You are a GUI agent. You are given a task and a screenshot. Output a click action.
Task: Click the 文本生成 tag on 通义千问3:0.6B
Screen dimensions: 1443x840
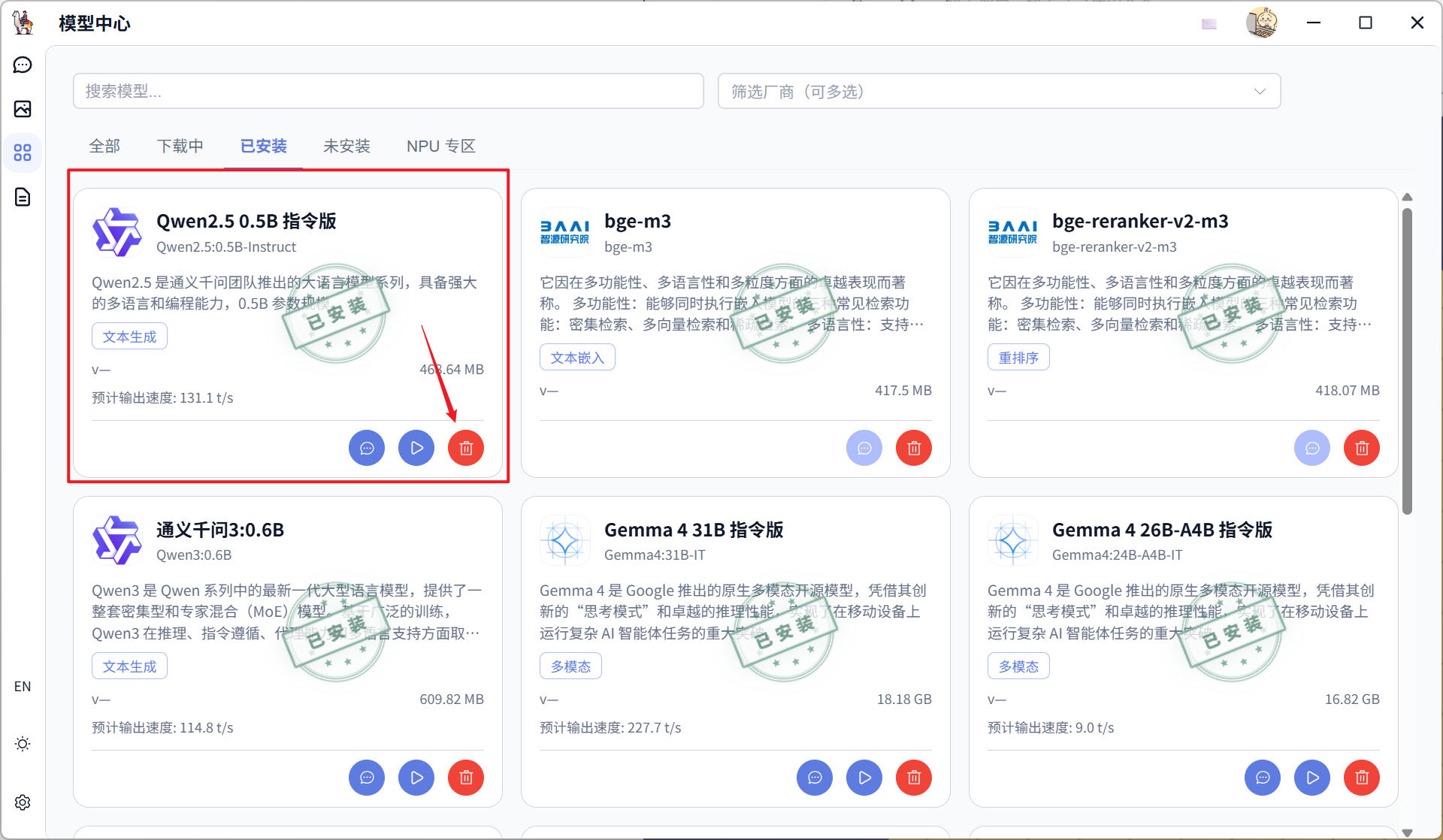click(x=129, y=666)
